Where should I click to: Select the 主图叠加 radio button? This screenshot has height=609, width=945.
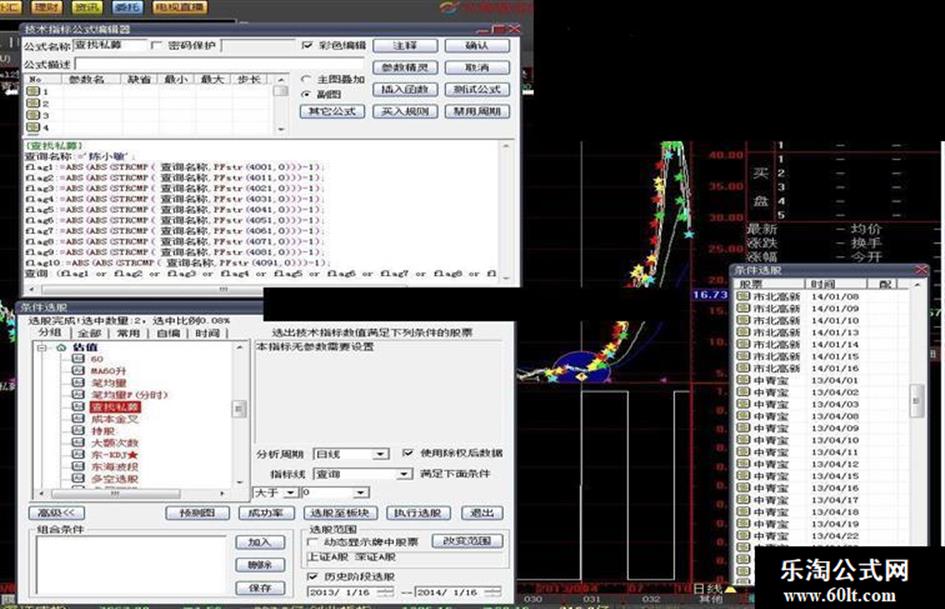306,78
